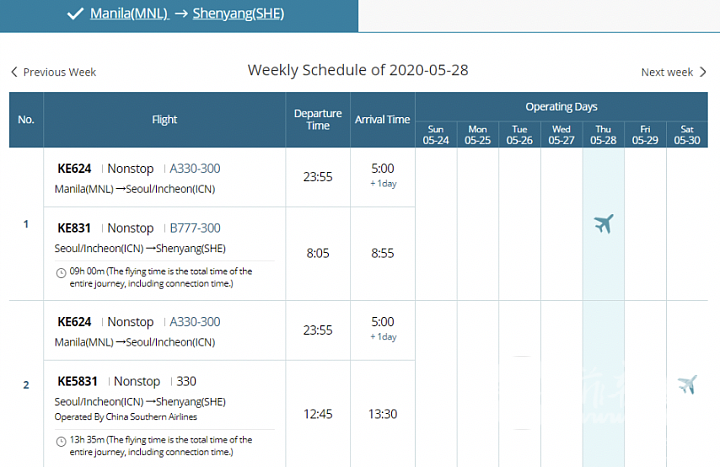
Task: Click the Saturday airplane icon for route 2
Action: pyautogui.click(x=687, y=384)
